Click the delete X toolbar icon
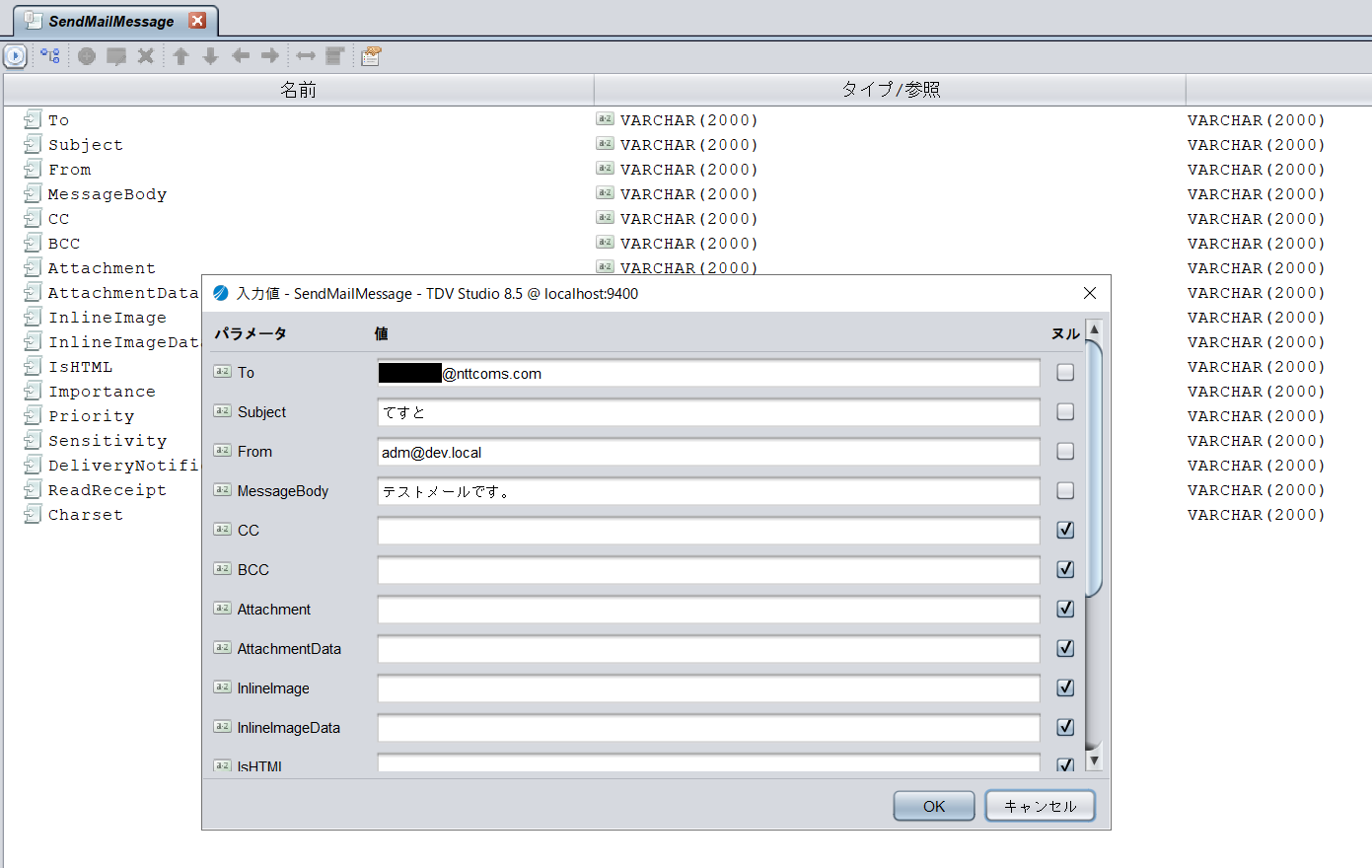Screen dimensions: 1372x868 click(146, 56)
